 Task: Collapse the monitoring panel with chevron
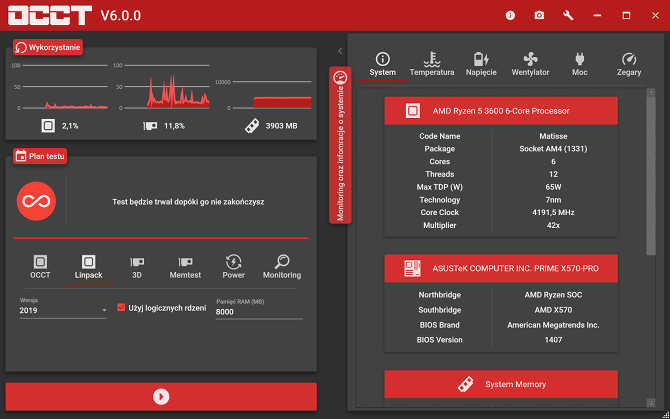340,51
